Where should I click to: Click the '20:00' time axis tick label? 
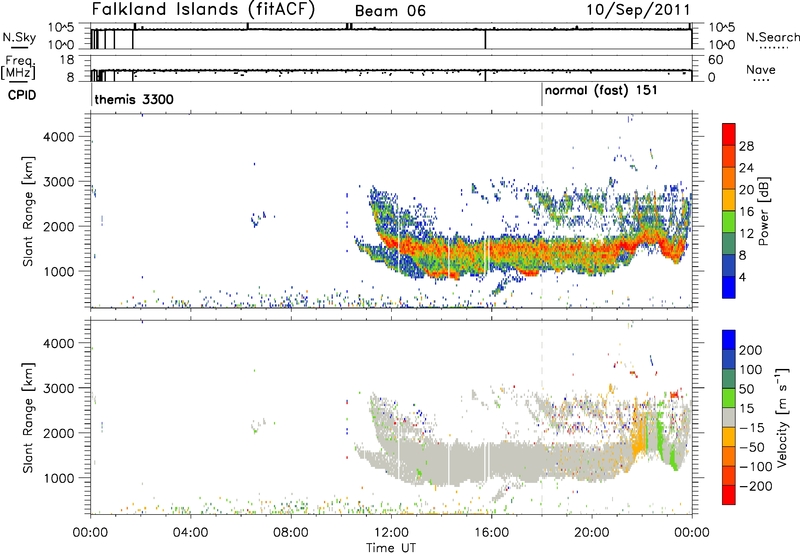point(591,533)
